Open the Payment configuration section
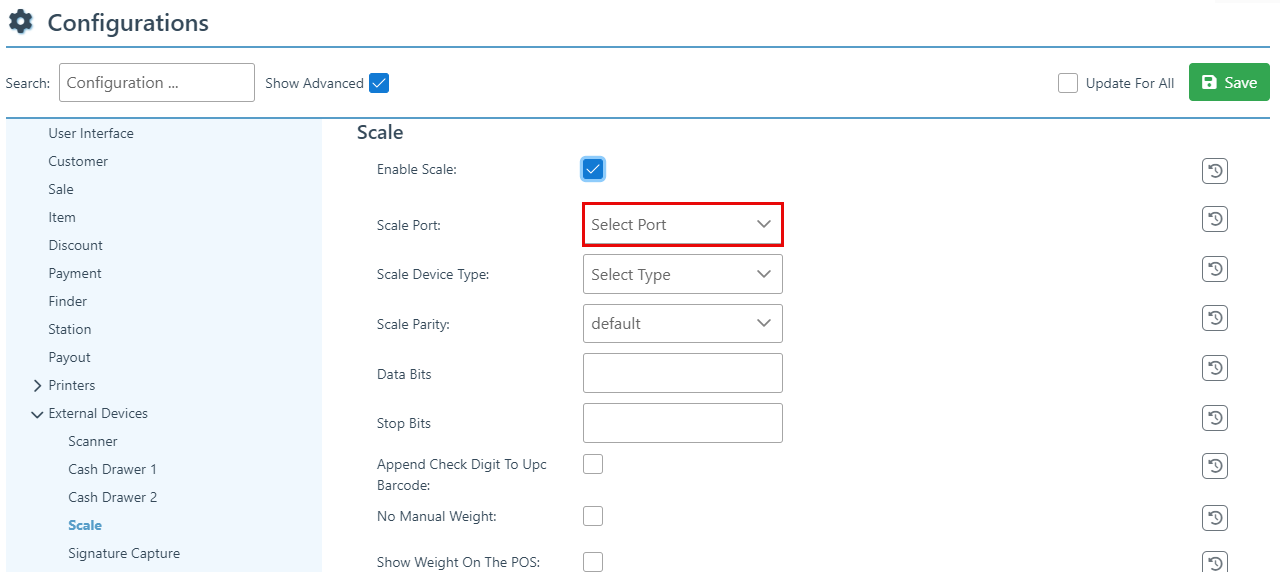Viewport: 1280px width, 572px height. pyautogui.click(x=75, y=273)
